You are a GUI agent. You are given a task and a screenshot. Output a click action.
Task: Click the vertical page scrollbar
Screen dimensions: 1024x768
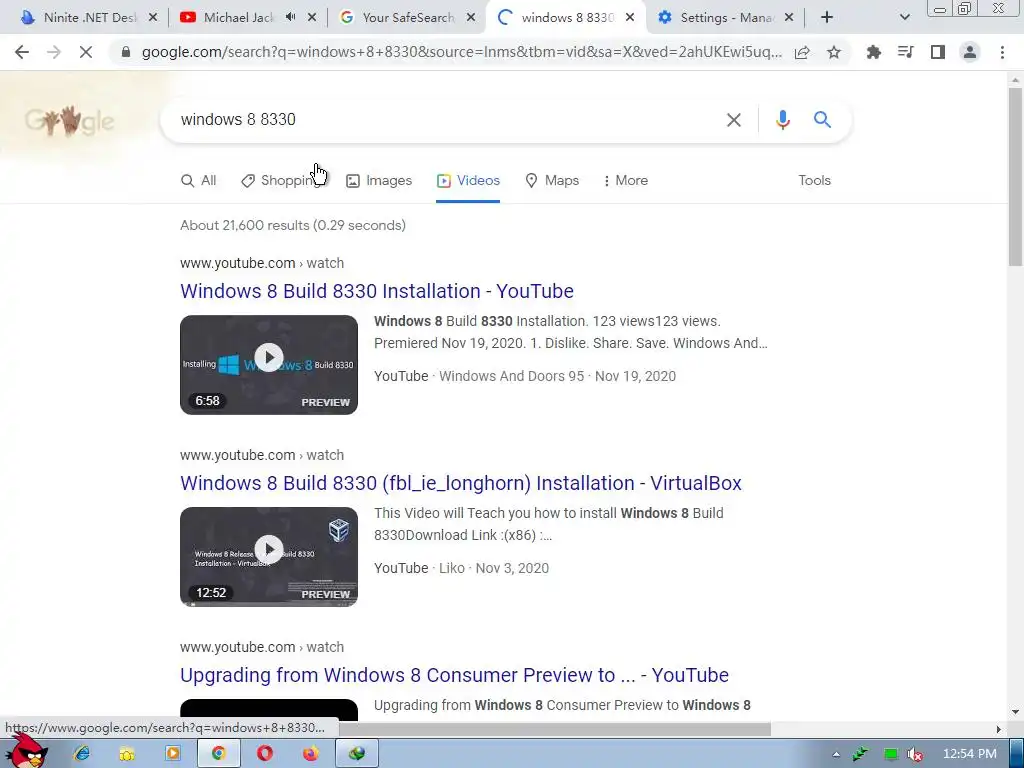1015,176
